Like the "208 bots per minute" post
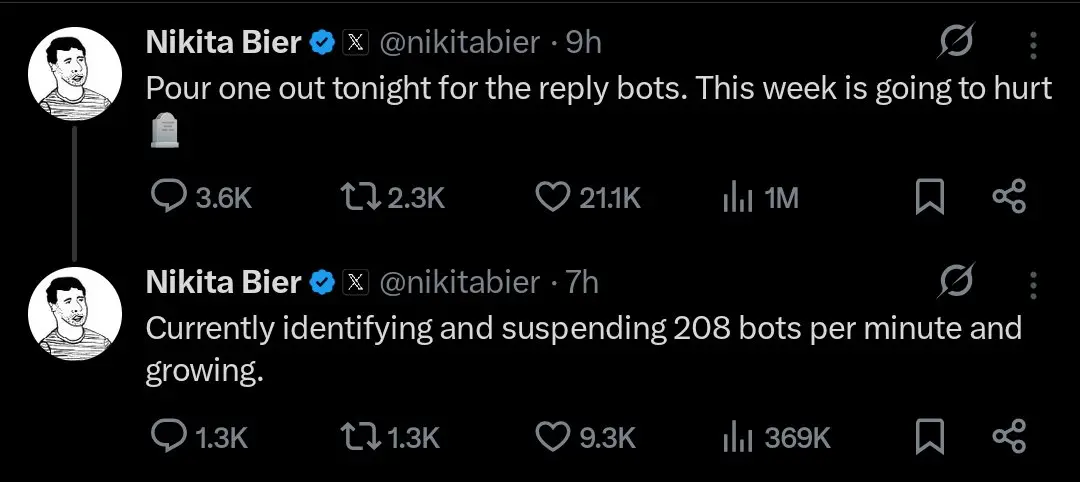 pos(552,436)
